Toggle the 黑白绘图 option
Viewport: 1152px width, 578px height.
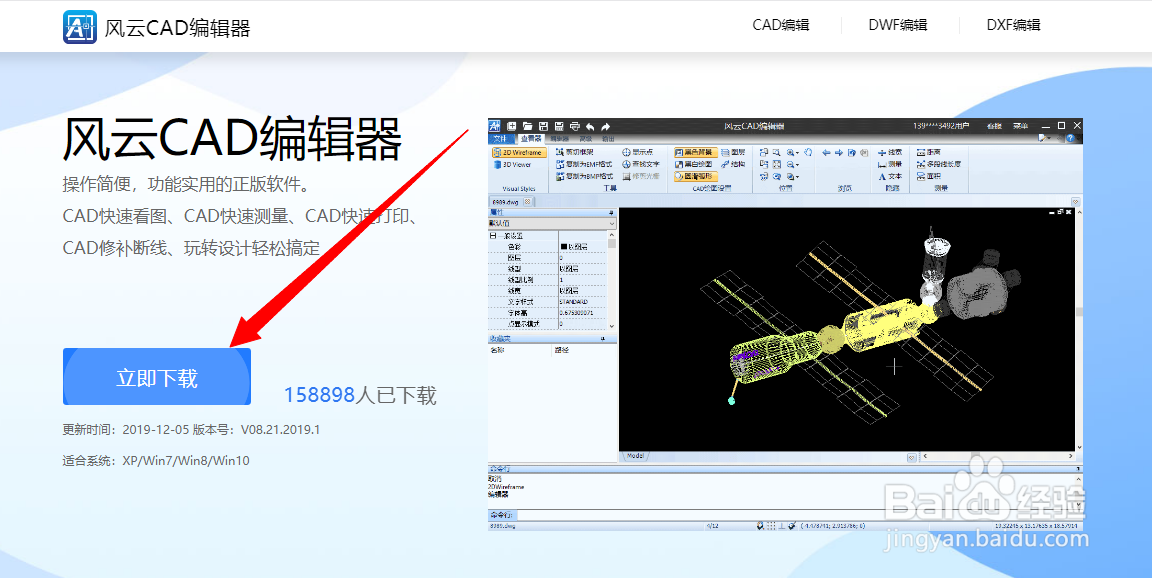click(694, 164)
